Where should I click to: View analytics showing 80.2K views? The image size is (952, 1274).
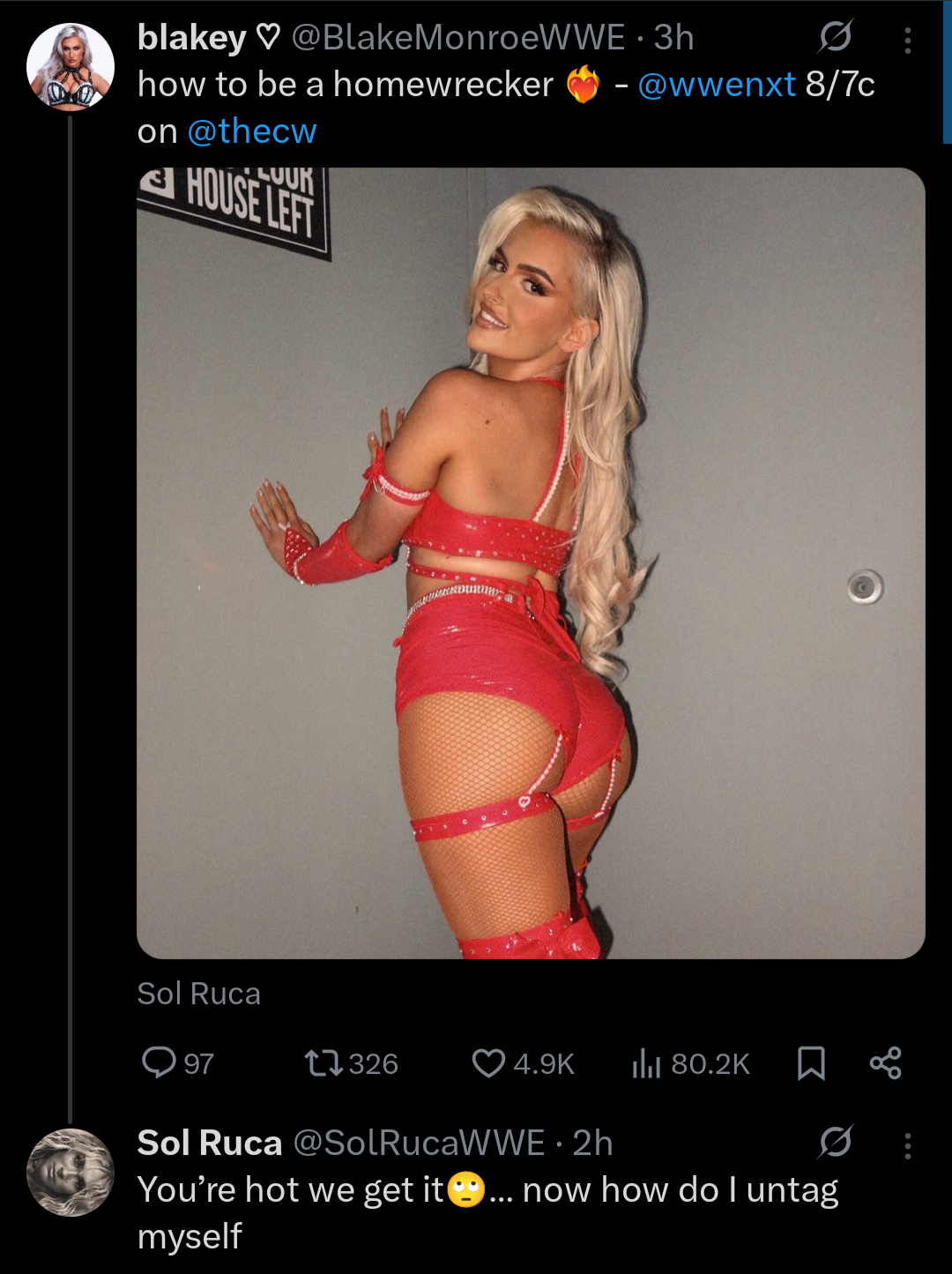click(x=690, y=1063)
